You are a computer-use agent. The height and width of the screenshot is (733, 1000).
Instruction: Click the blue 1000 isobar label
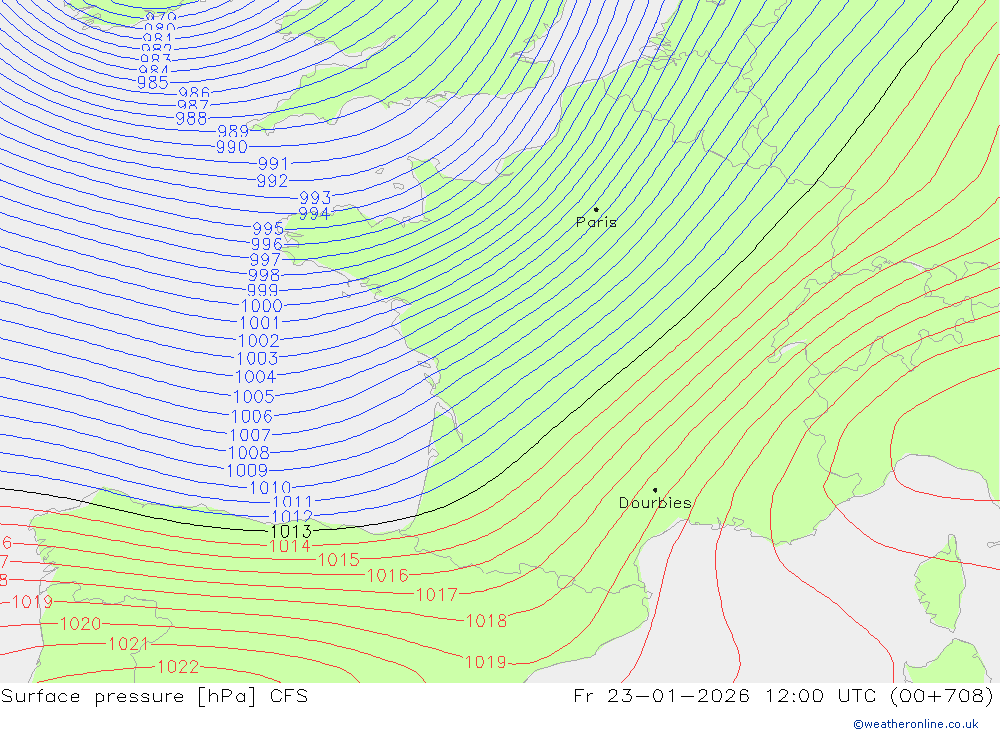click(x=261, y=306)
